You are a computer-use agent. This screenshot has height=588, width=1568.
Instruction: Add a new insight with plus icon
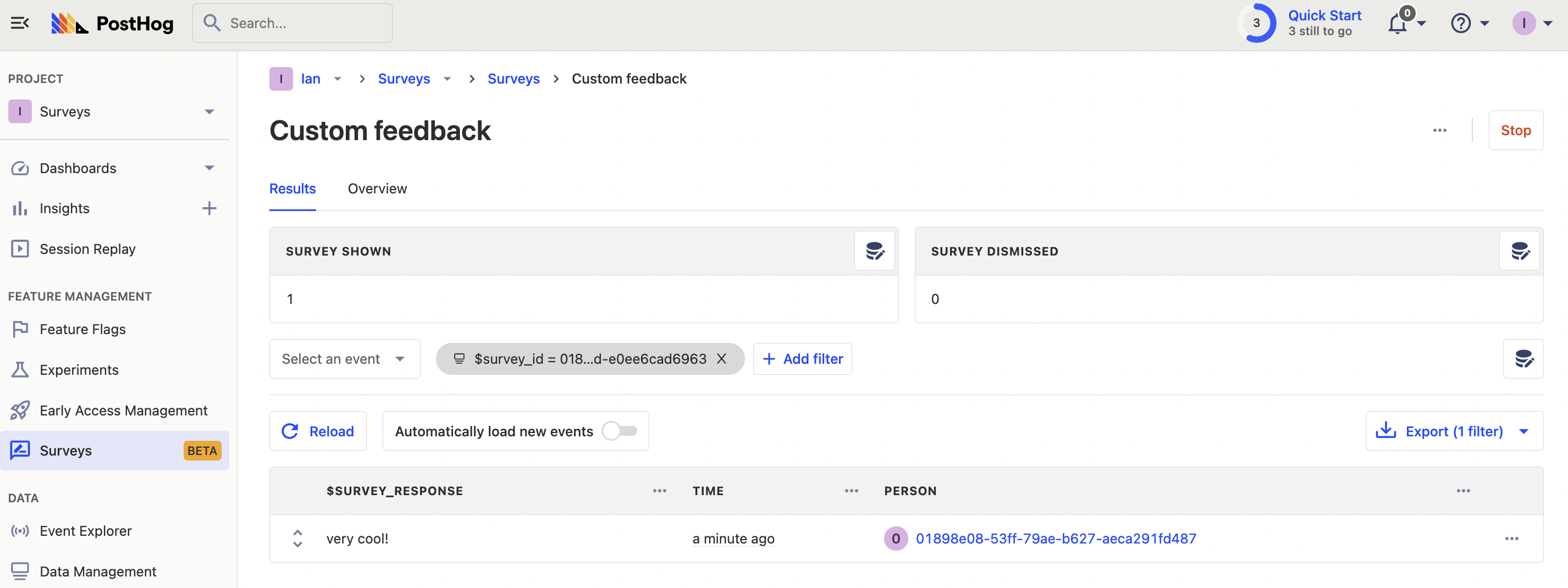(209, 209)
